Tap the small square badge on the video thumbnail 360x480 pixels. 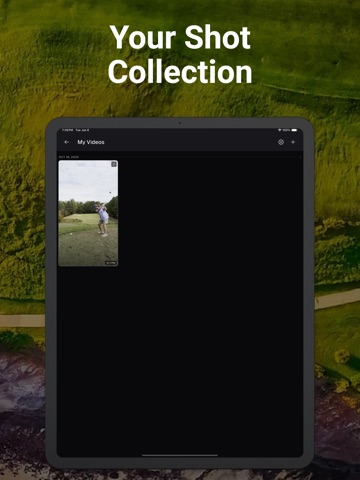coord(114,164)
